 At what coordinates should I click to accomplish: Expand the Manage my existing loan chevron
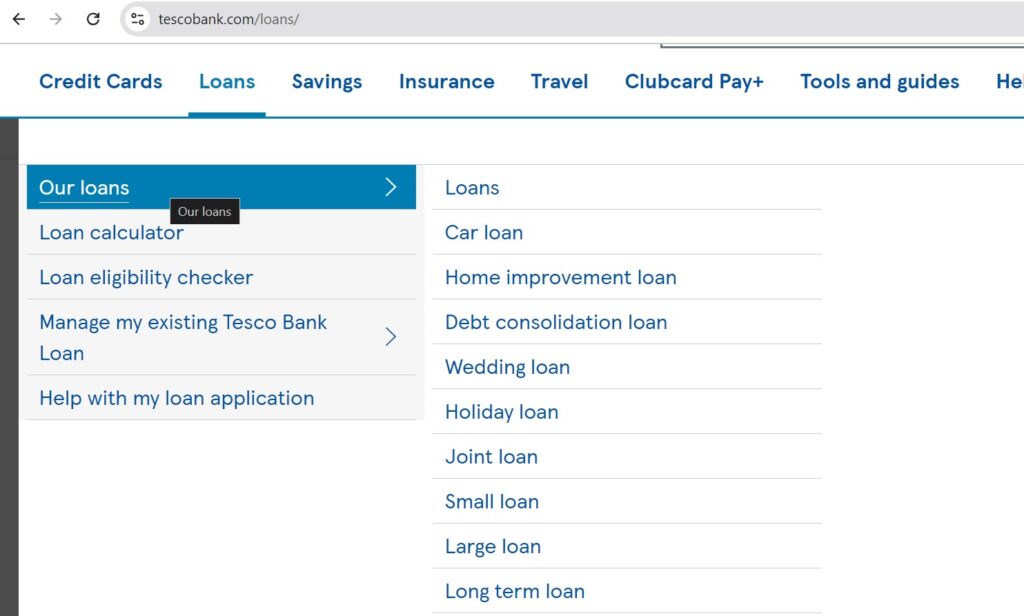coord(391,336)
